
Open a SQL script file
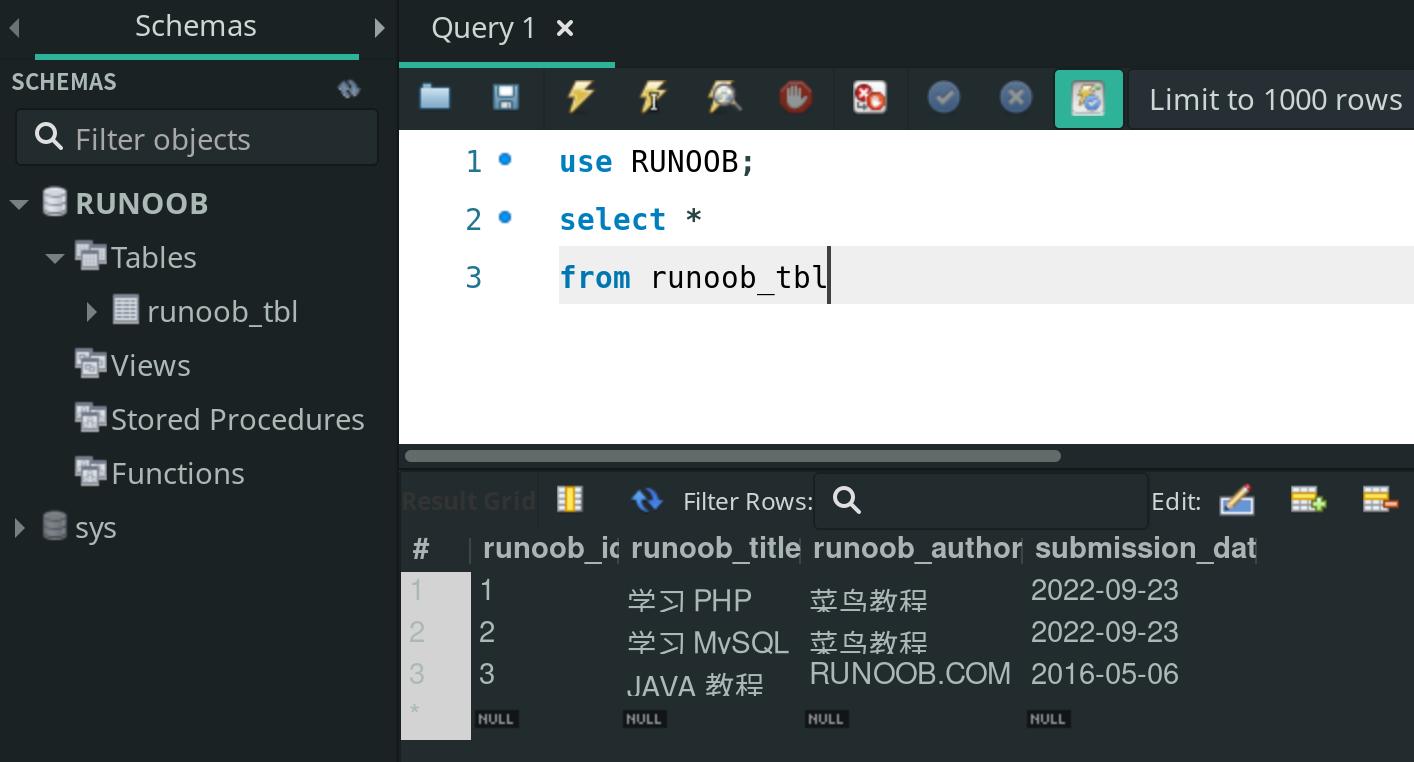435,97
